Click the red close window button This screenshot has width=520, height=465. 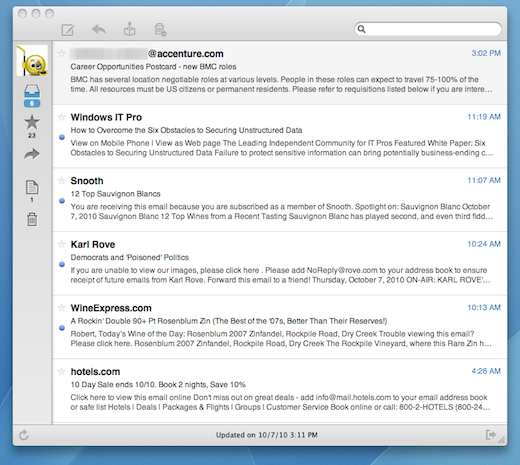[x=22, y=13]
